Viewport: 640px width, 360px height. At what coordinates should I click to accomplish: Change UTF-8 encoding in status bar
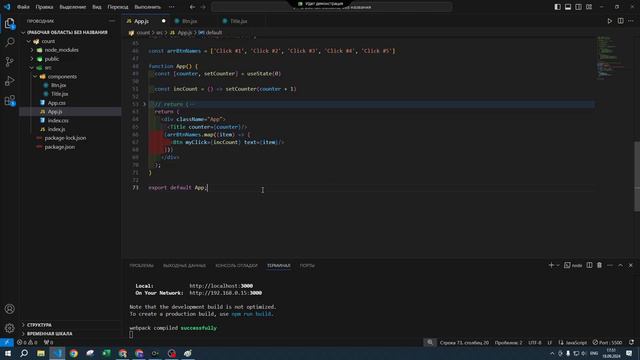(535, 342)
